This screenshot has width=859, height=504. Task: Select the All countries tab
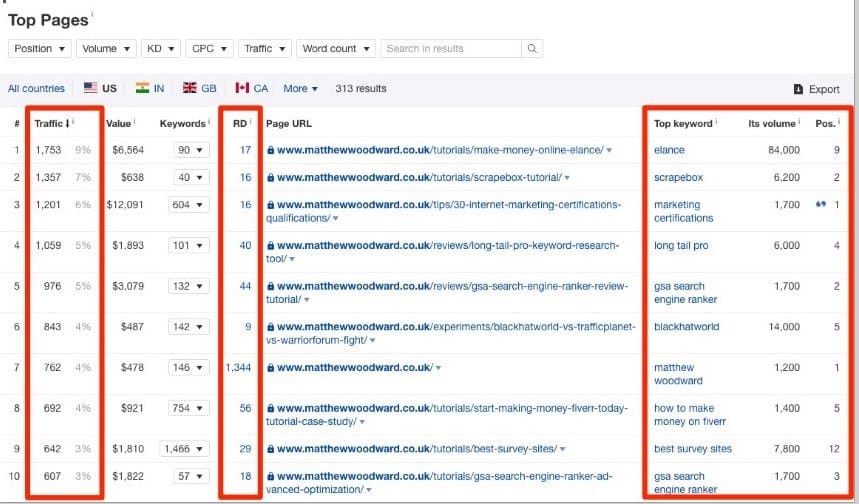pyautogui.click(x=36, y=88)
